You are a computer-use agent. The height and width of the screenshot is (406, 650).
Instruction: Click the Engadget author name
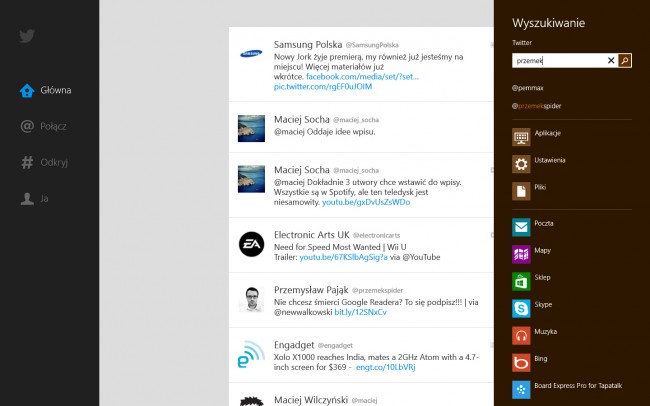coord(294,345)
